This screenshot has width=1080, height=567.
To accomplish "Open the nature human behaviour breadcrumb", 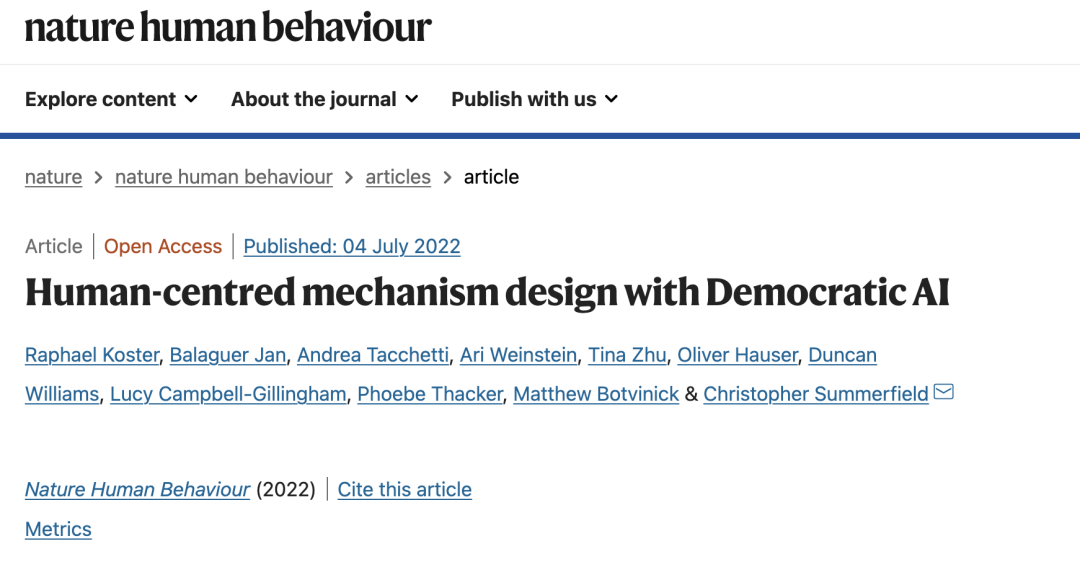I will pos(224,177).
